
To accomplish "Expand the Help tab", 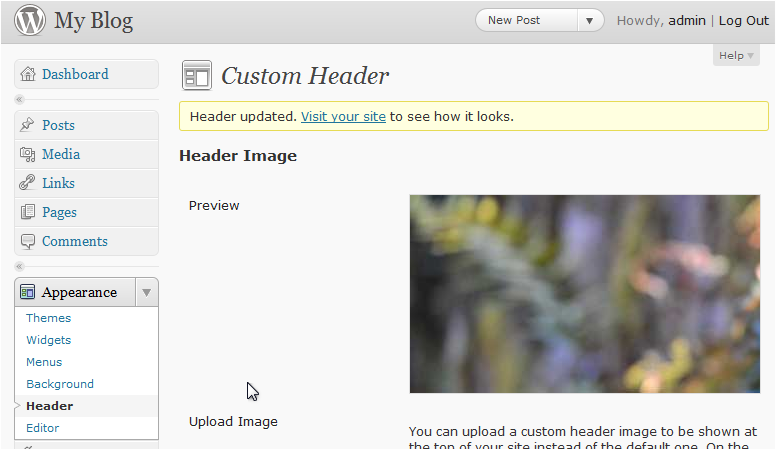I will [736, 55].
